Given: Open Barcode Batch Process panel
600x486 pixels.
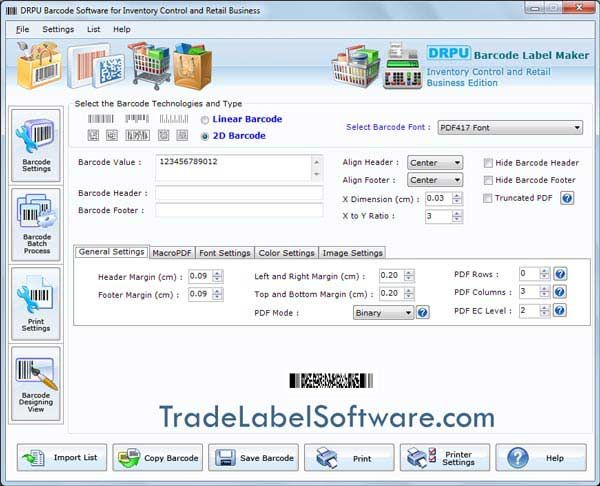Looking at the screenshot, I should pyautogui.click(x=36, y=225).
